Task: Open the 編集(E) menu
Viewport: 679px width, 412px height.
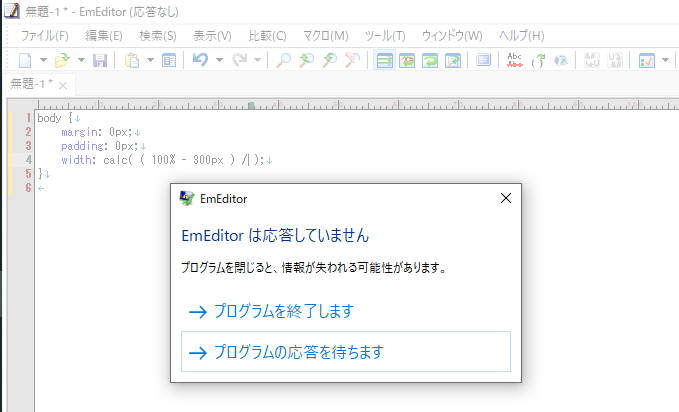Action: pyautogui.click(x=104, y=36)
